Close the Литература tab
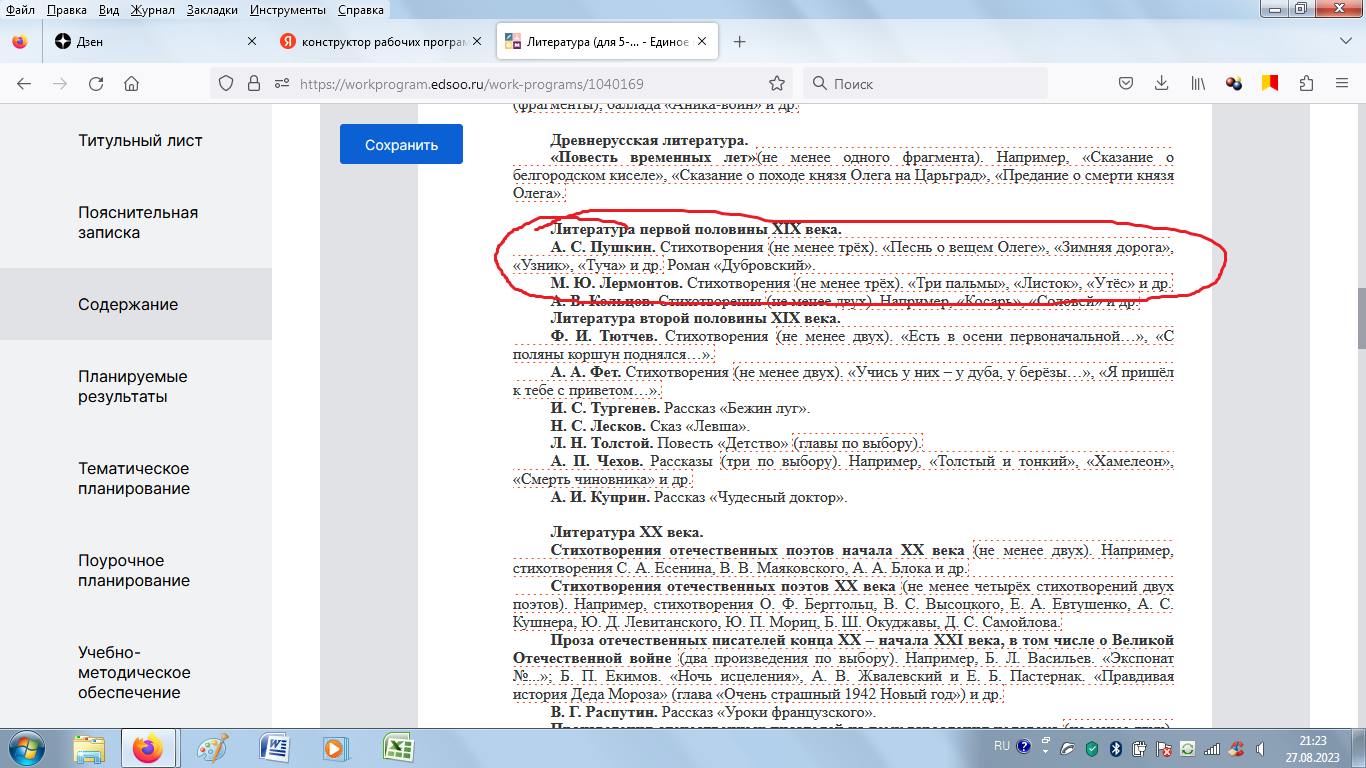1366x768 pixels. [x=703, y=42]
